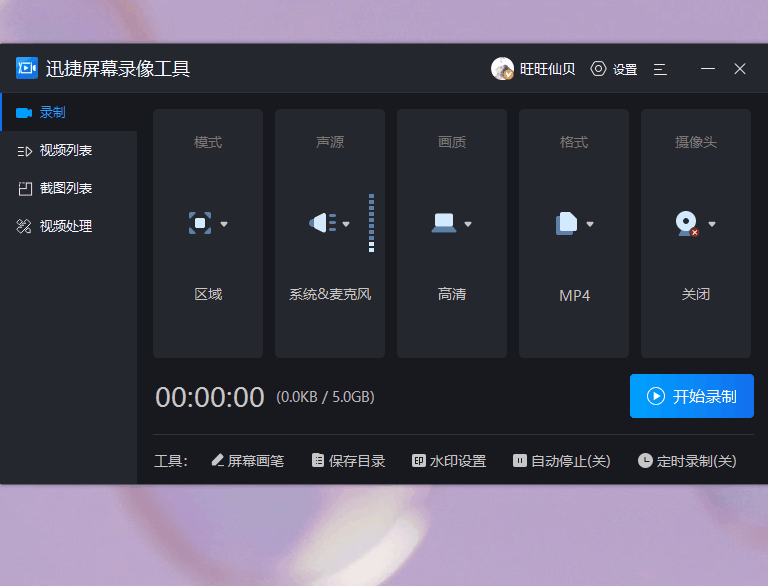Viewport: 768px width, 586px height.
Task: Click the pen icon for 屏幕画笔
Action: 217,460
